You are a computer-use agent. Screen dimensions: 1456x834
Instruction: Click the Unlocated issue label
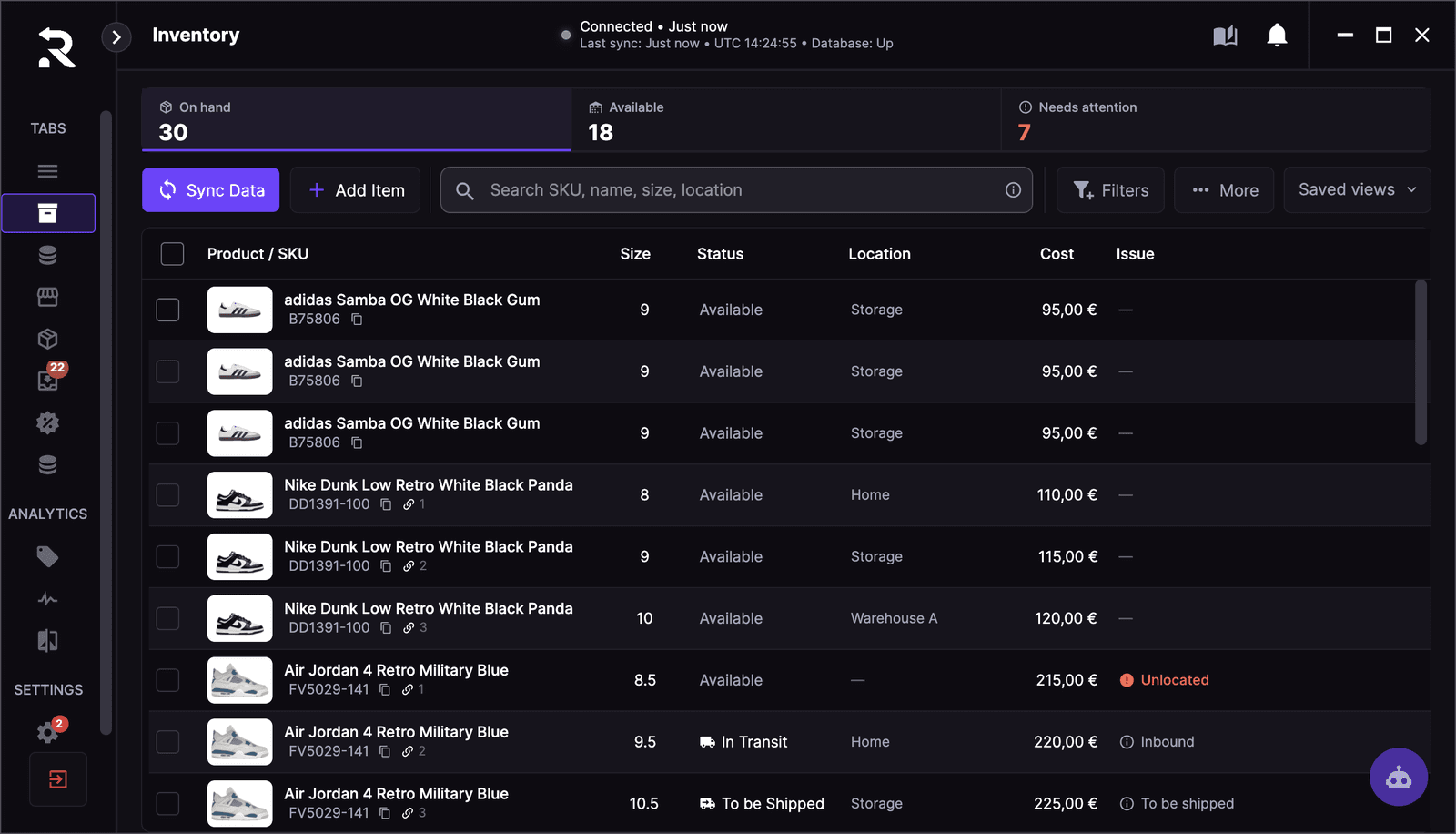tap(1164, 680)
